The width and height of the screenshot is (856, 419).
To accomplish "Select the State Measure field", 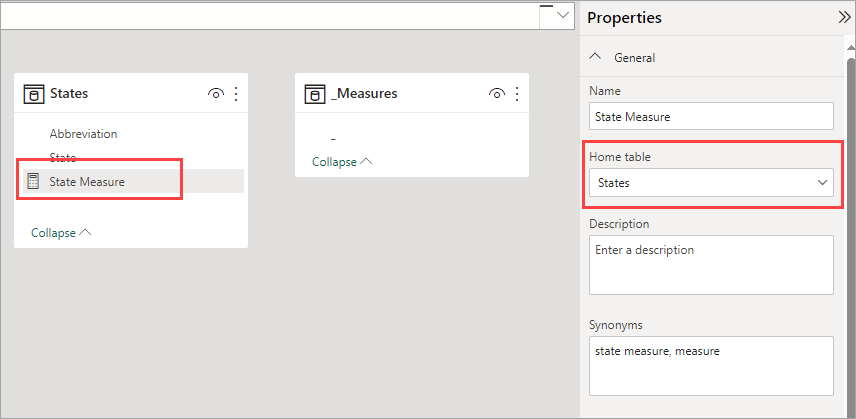I will 132,181.
